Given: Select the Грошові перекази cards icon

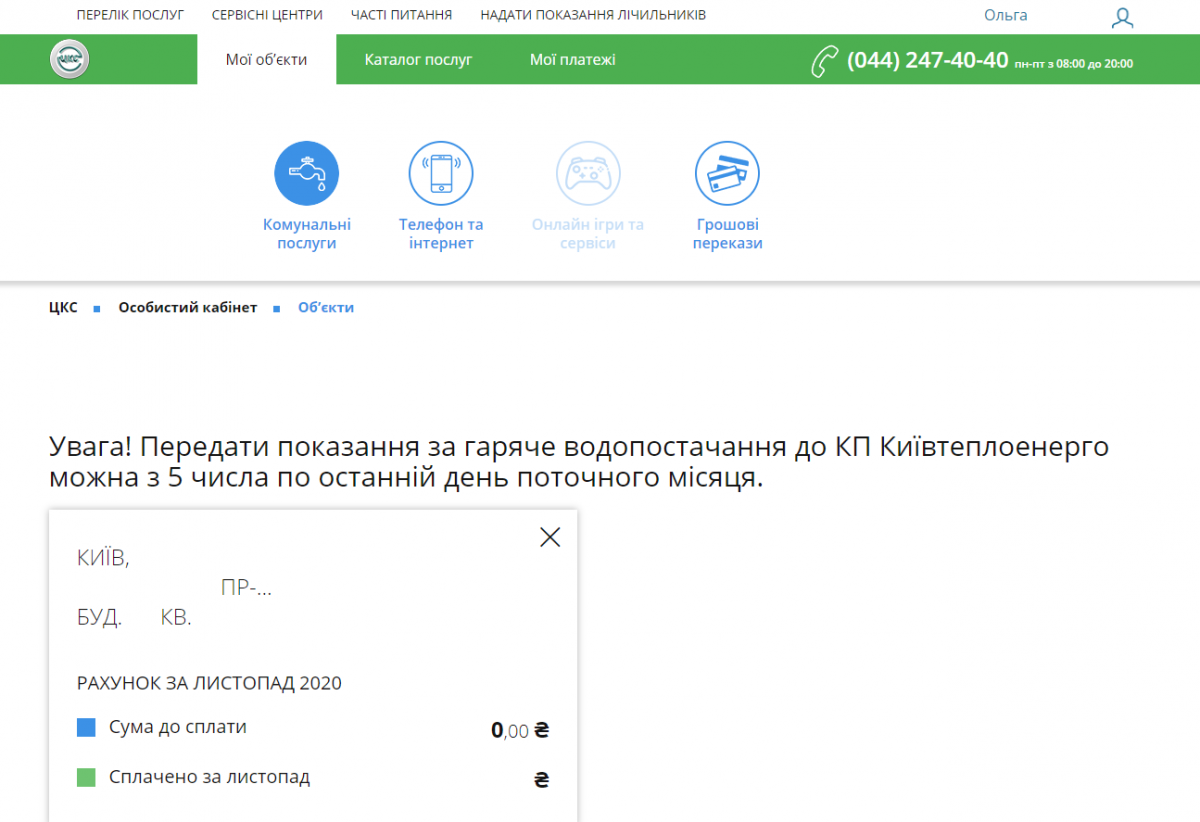Looking at the screenshot, I should [728, 173].
